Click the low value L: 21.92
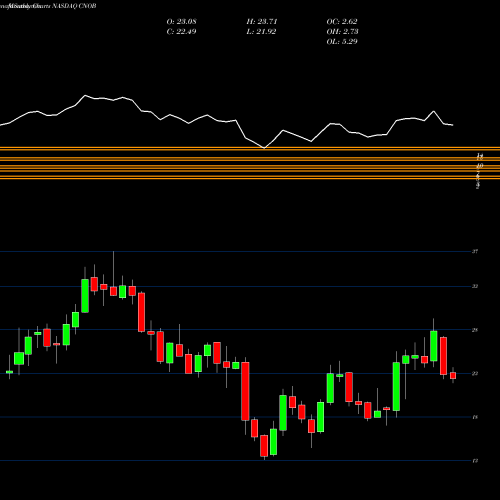 point(262,31)
